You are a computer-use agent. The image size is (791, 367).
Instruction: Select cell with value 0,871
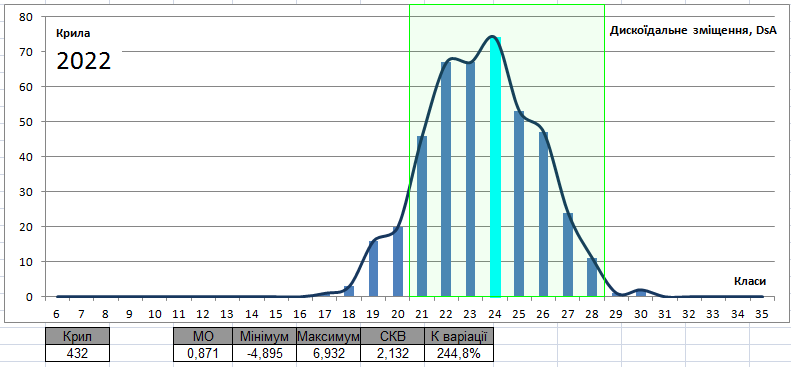(x=203, y=353)
